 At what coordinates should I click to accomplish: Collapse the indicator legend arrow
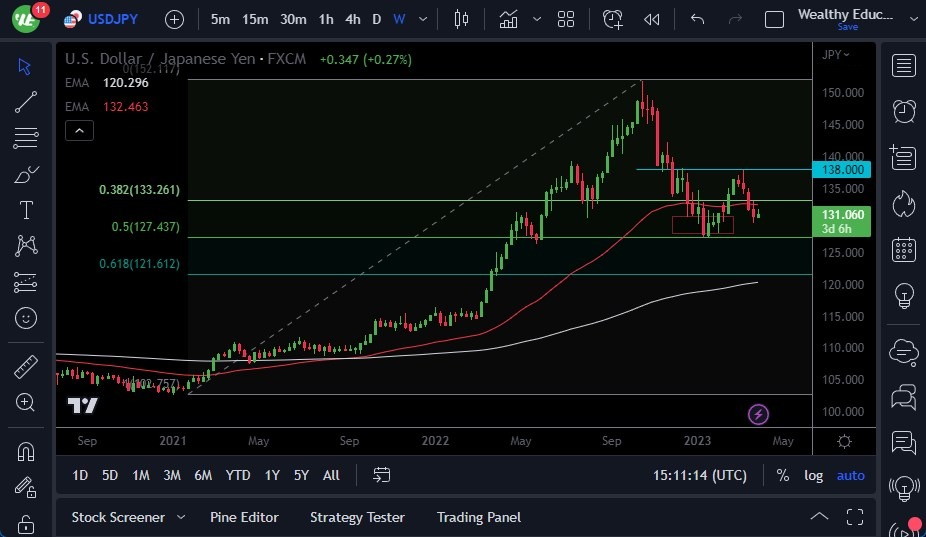[x=80, y=130]
